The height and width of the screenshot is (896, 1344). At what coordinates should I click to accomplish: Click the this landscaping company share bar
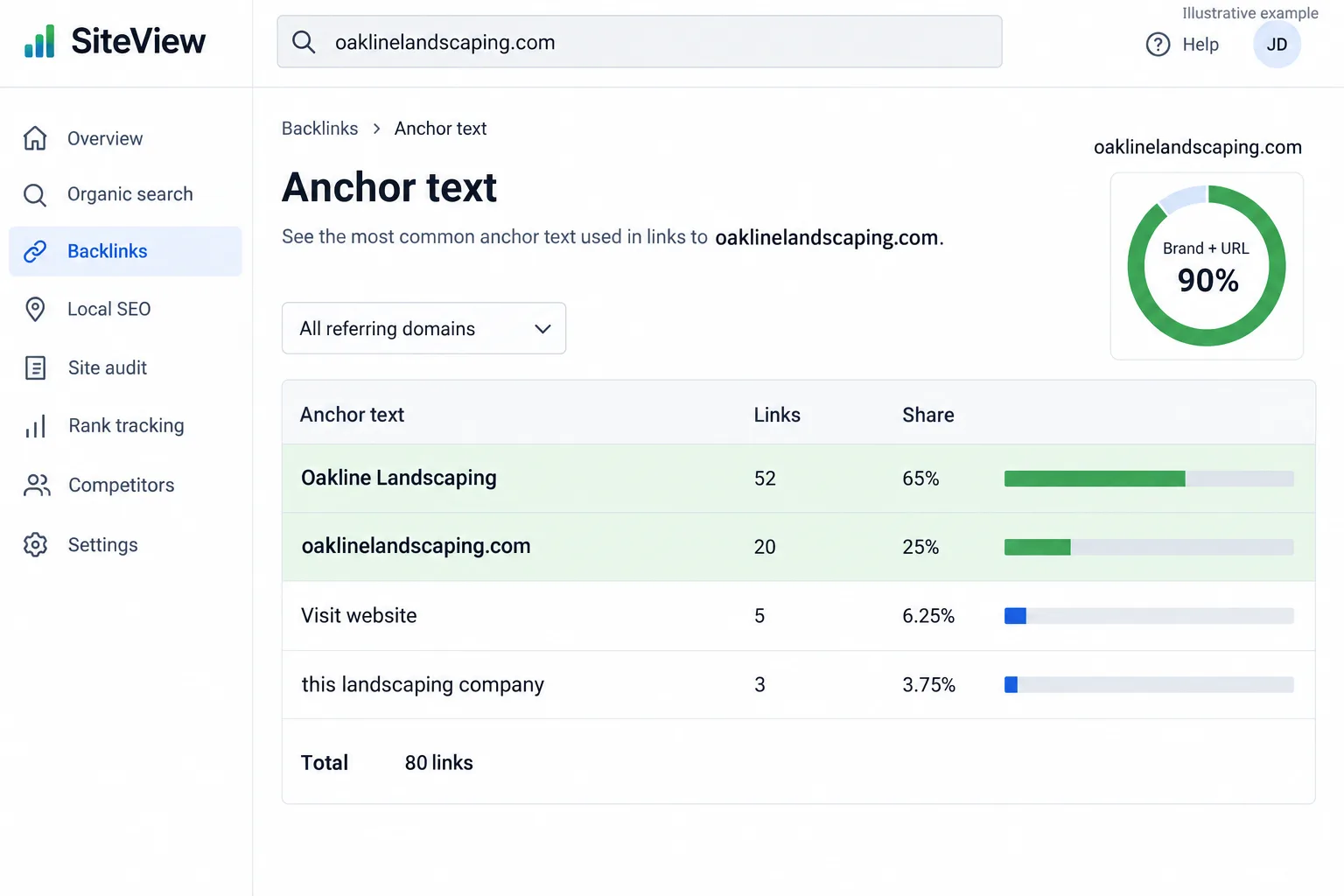1149,684
